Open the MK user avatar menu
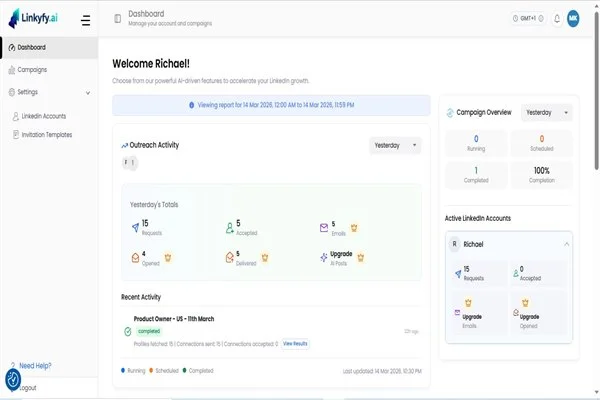 pyautogui.click(x=573, y=18)
